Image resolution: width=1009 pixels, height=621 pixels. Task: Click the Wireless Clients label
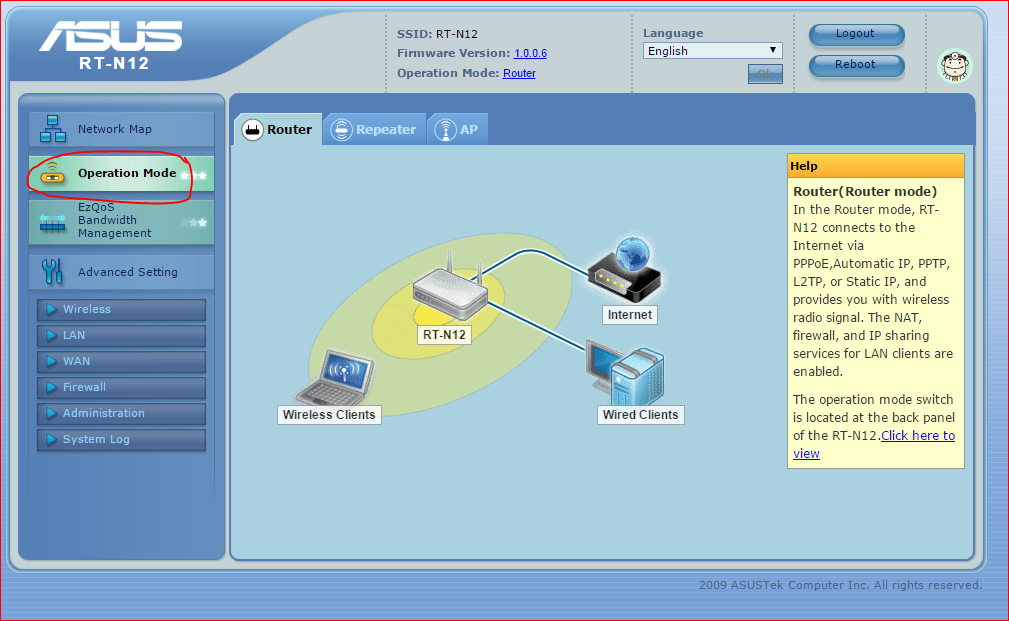pyautogui.click(x=329, y=415)
